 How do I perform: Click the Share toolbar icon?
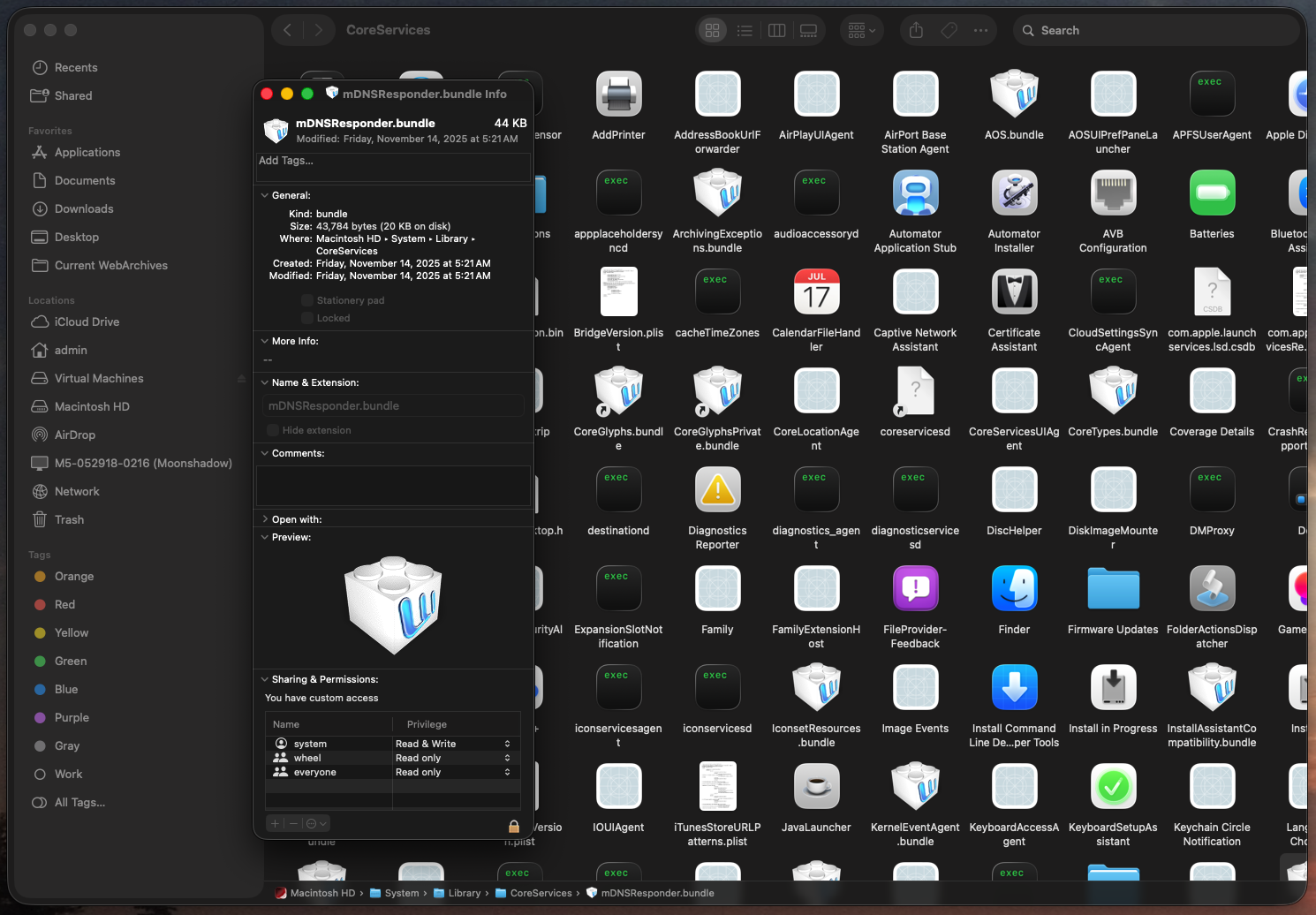pyautogui.click(x=916, y=30)
